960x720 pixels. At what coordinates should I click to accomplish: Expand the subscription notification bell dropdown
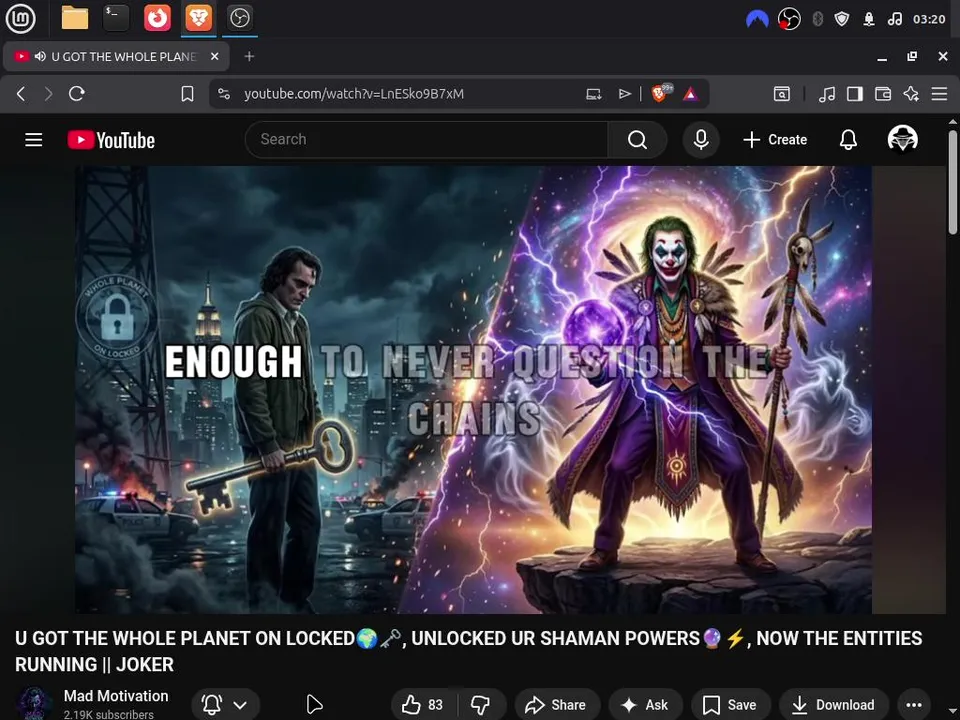coord(225,705)
